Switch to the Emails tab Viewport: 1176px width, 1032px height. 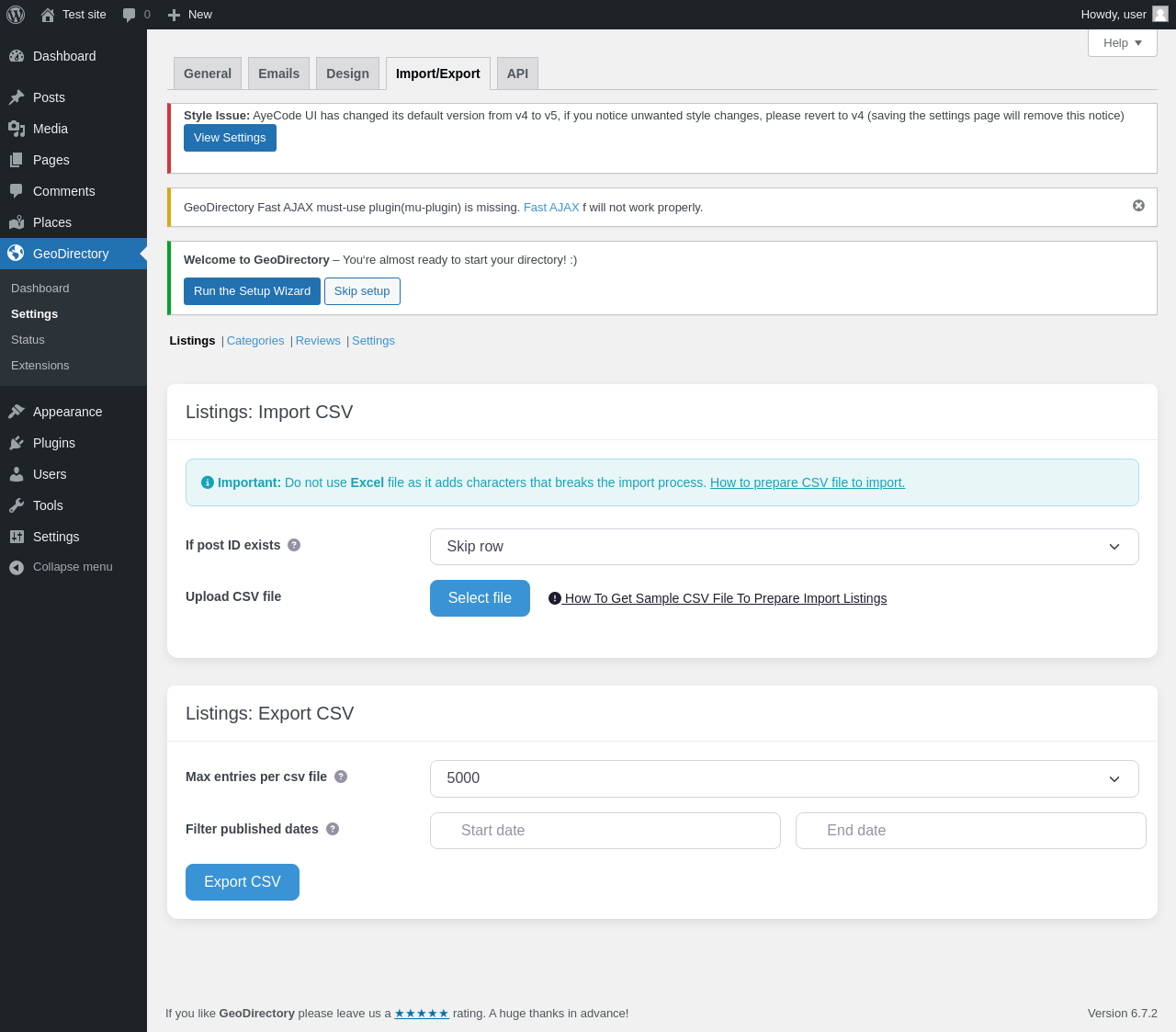278,74
